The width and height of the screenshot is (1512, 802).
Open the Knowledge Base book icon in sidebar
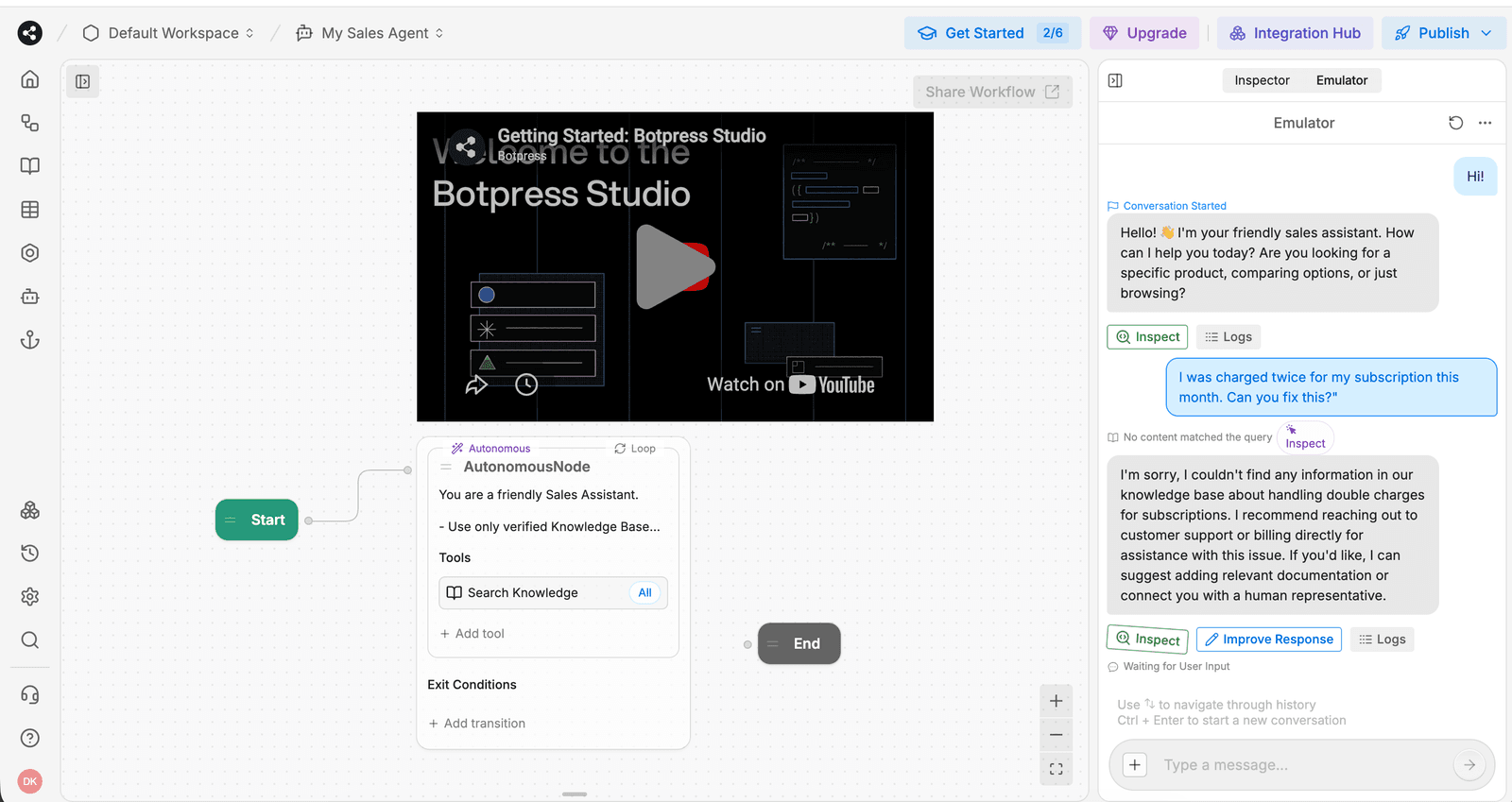[30, 166]
